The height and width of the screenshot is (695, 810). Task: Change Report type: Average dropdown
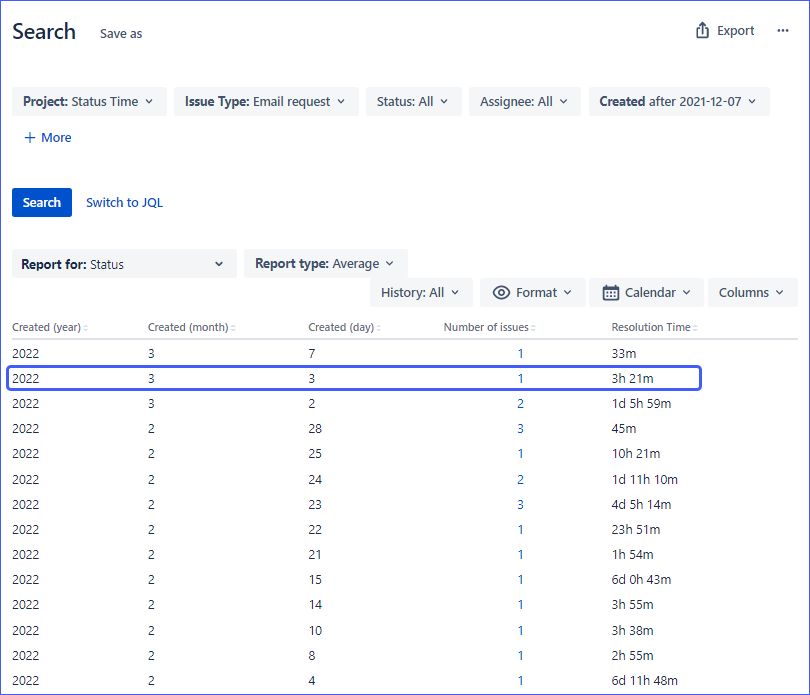tap(325, 264)
